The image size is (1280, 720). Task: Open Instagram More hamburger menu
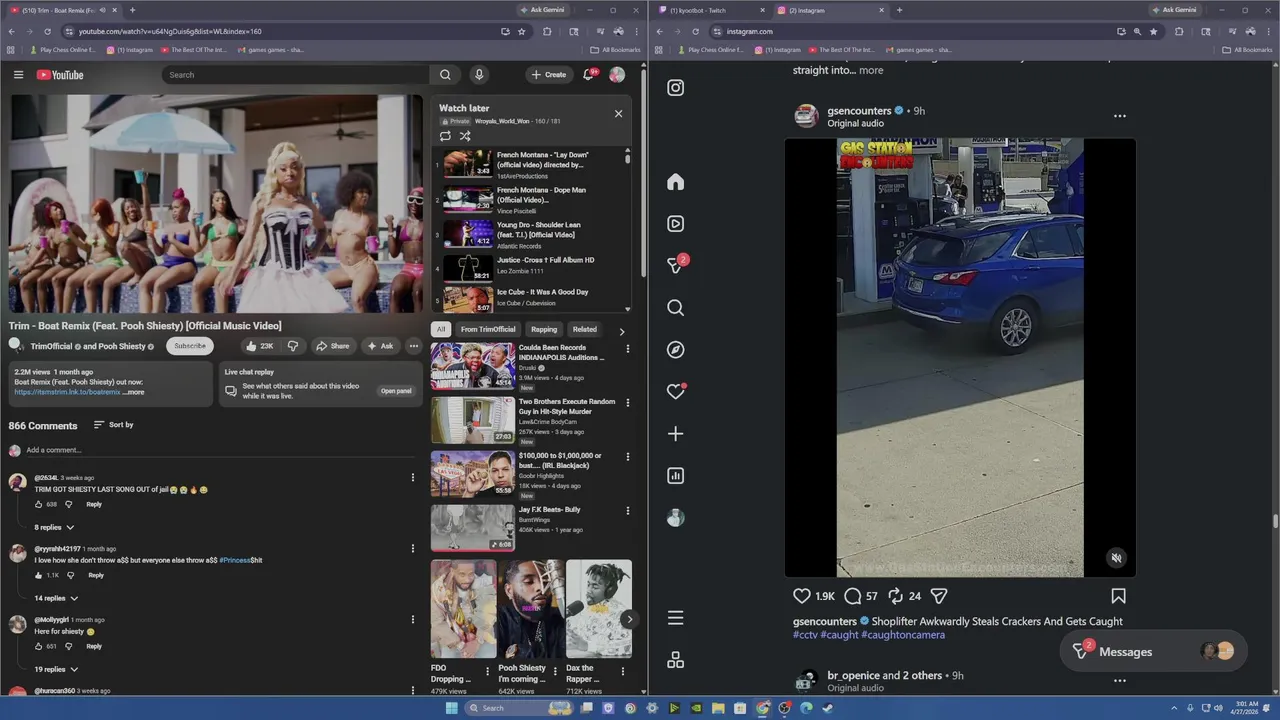[676, 618]
